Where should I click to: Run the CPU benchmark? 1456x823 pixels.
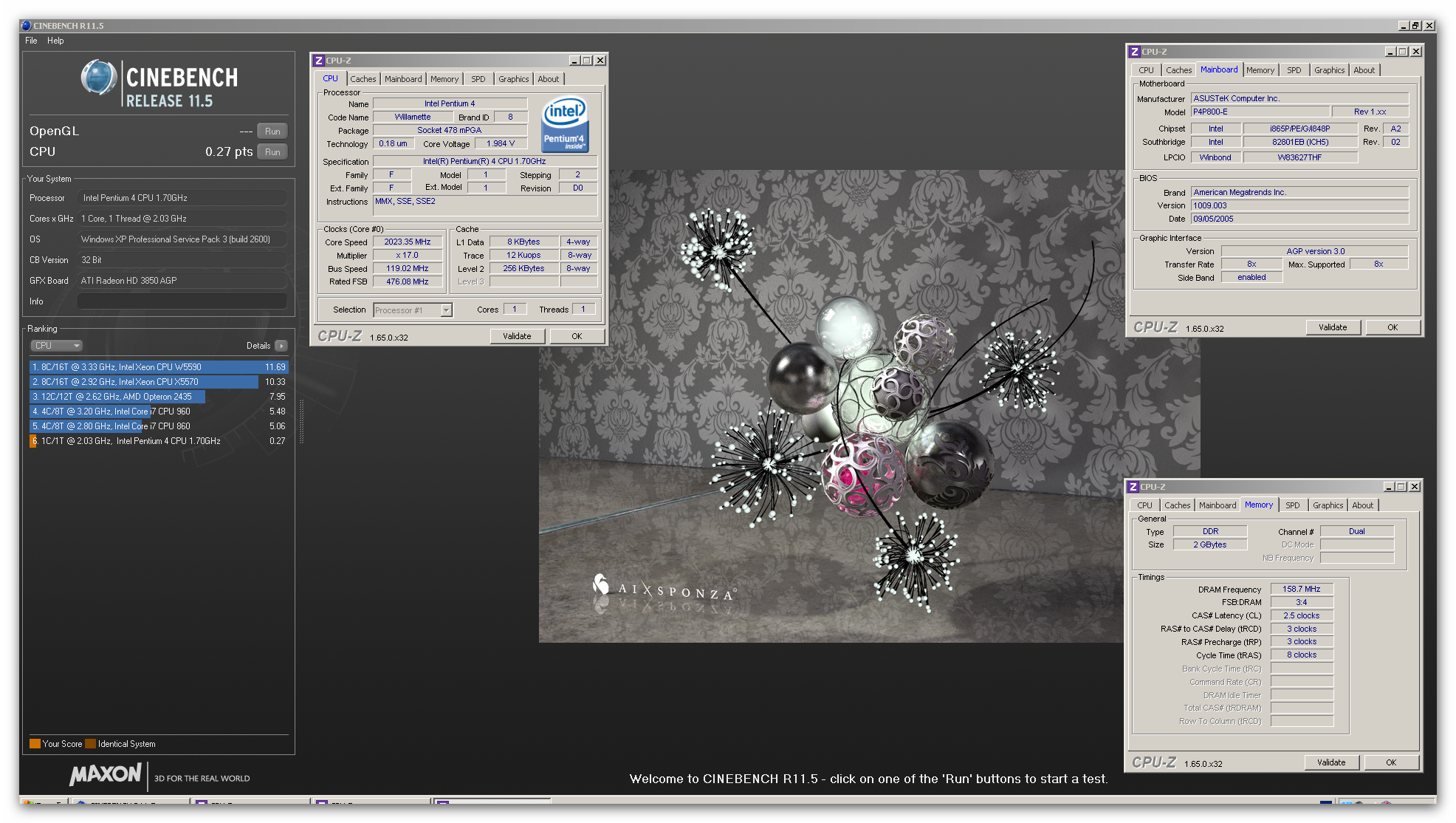(x=272, y=152)
